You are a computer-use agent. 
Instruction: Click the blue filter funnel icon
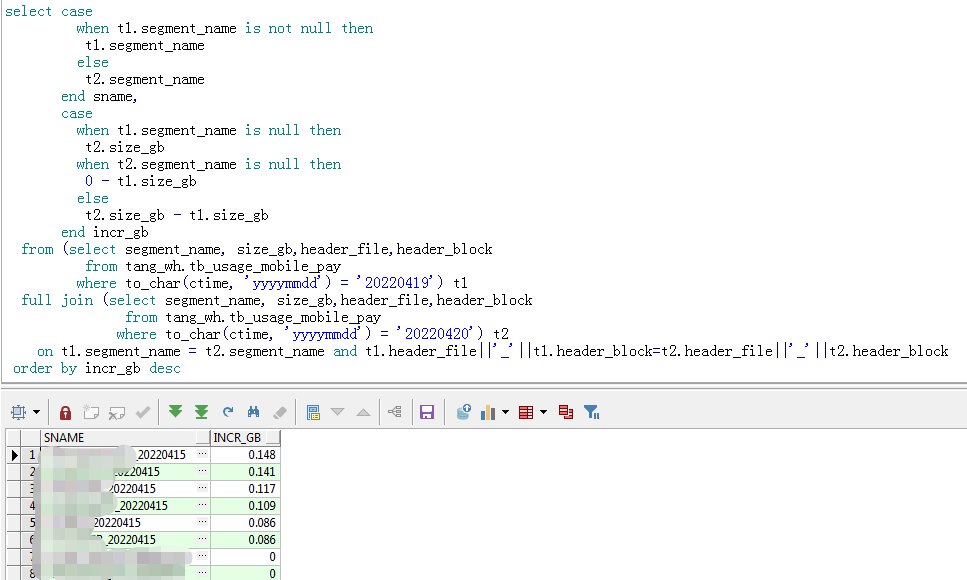[x=591, y=412]
